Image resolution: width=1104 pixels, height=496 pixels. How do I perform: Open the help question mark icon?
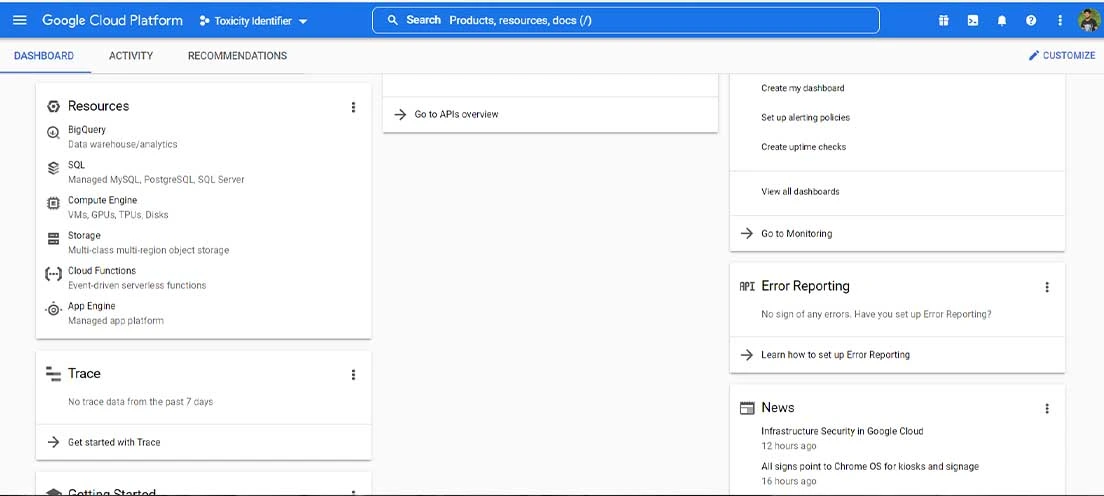(x=1031, y=20)
